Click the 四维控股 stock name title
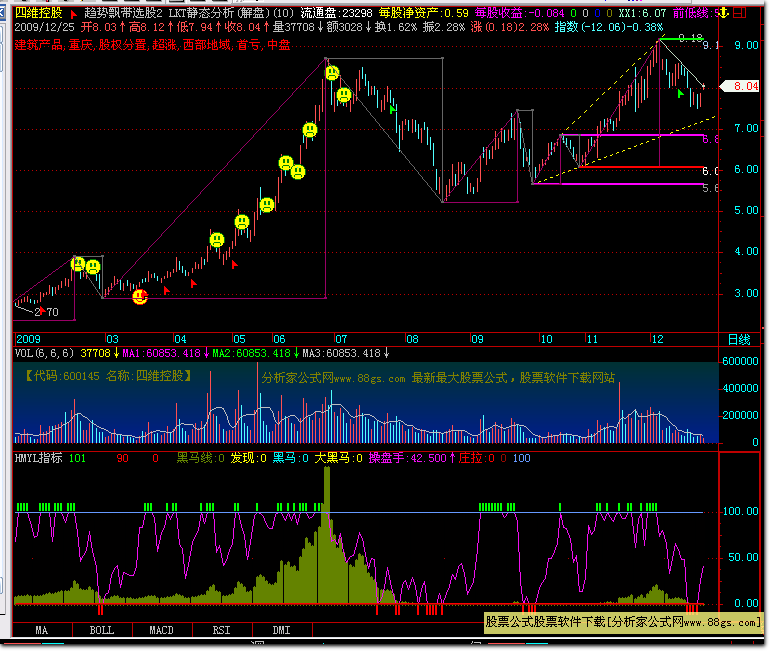 [x=39, y=14]
